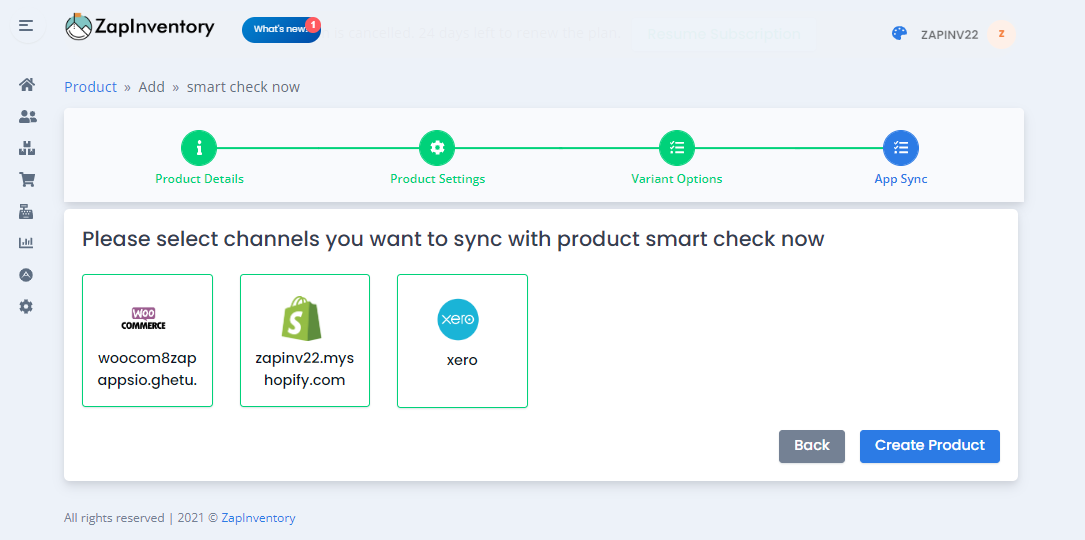Click the Add breadcrumb text
1085x540 pixels.
[152, 87]
